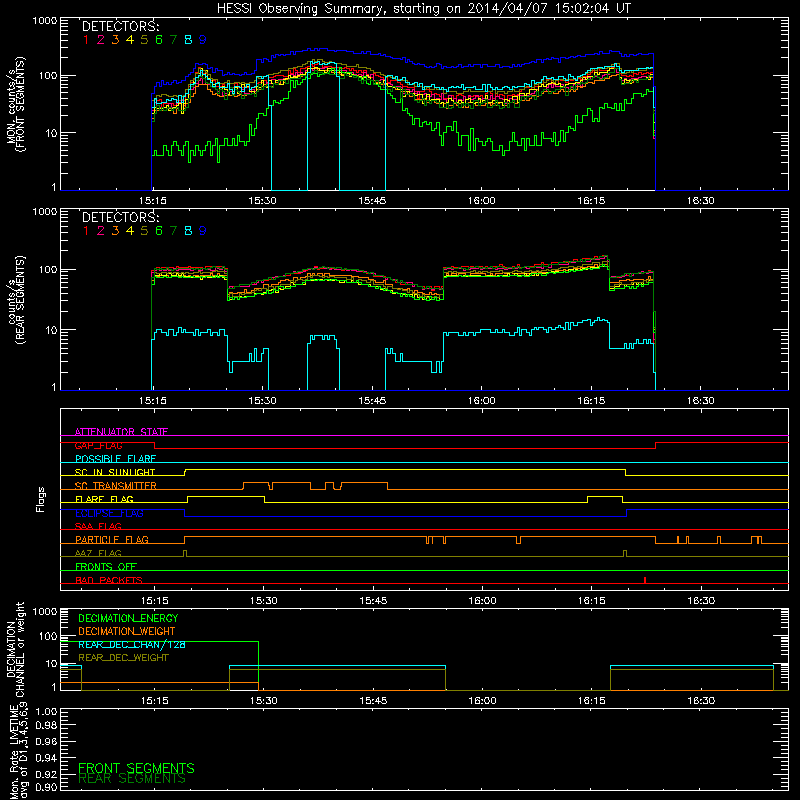Click 16:00 tick under the front segments plot
The height and width of the screenshot is (800, 800).
(481, 201)
